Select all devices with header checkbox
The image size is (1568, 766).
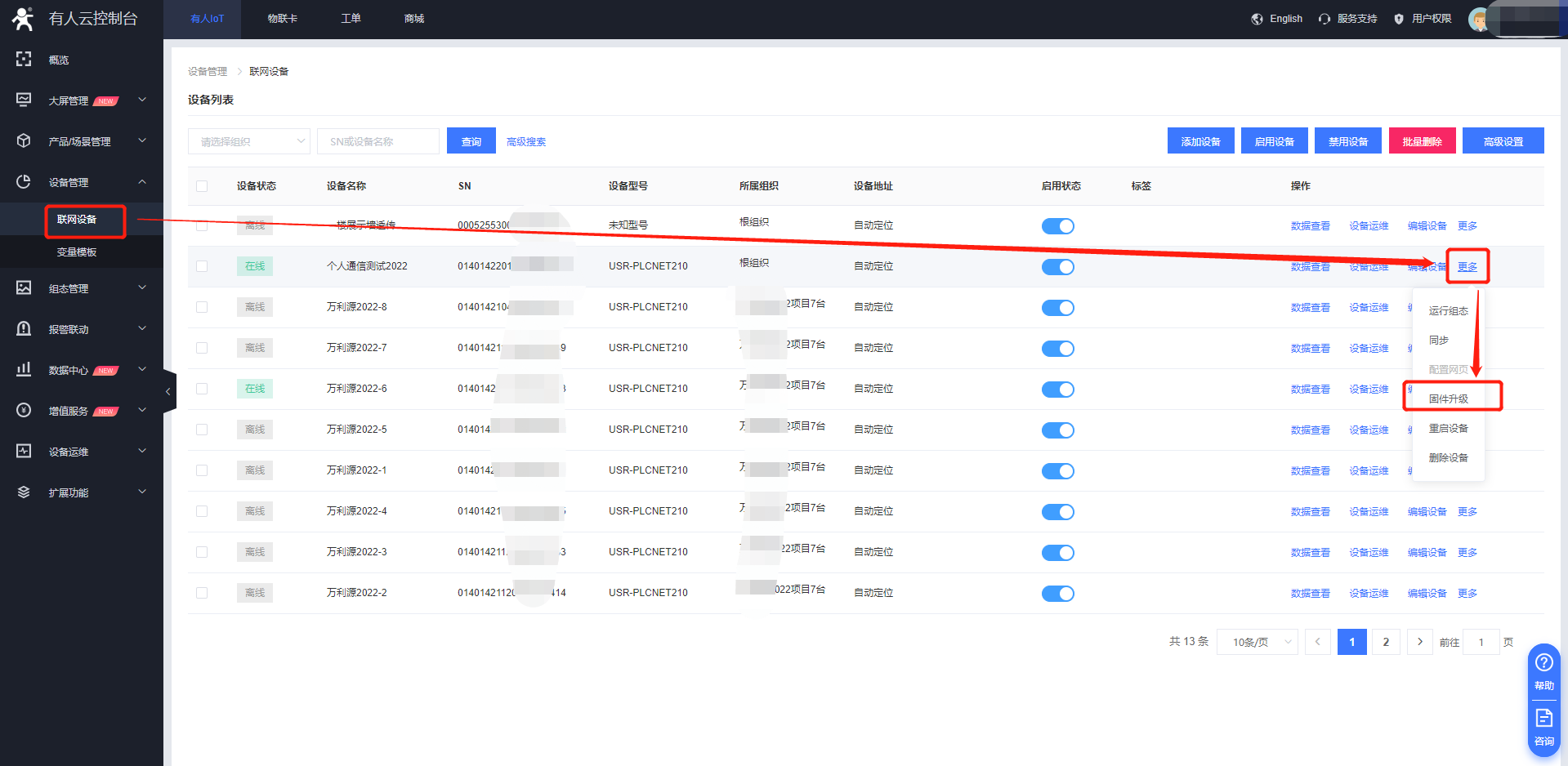[202, 186]
